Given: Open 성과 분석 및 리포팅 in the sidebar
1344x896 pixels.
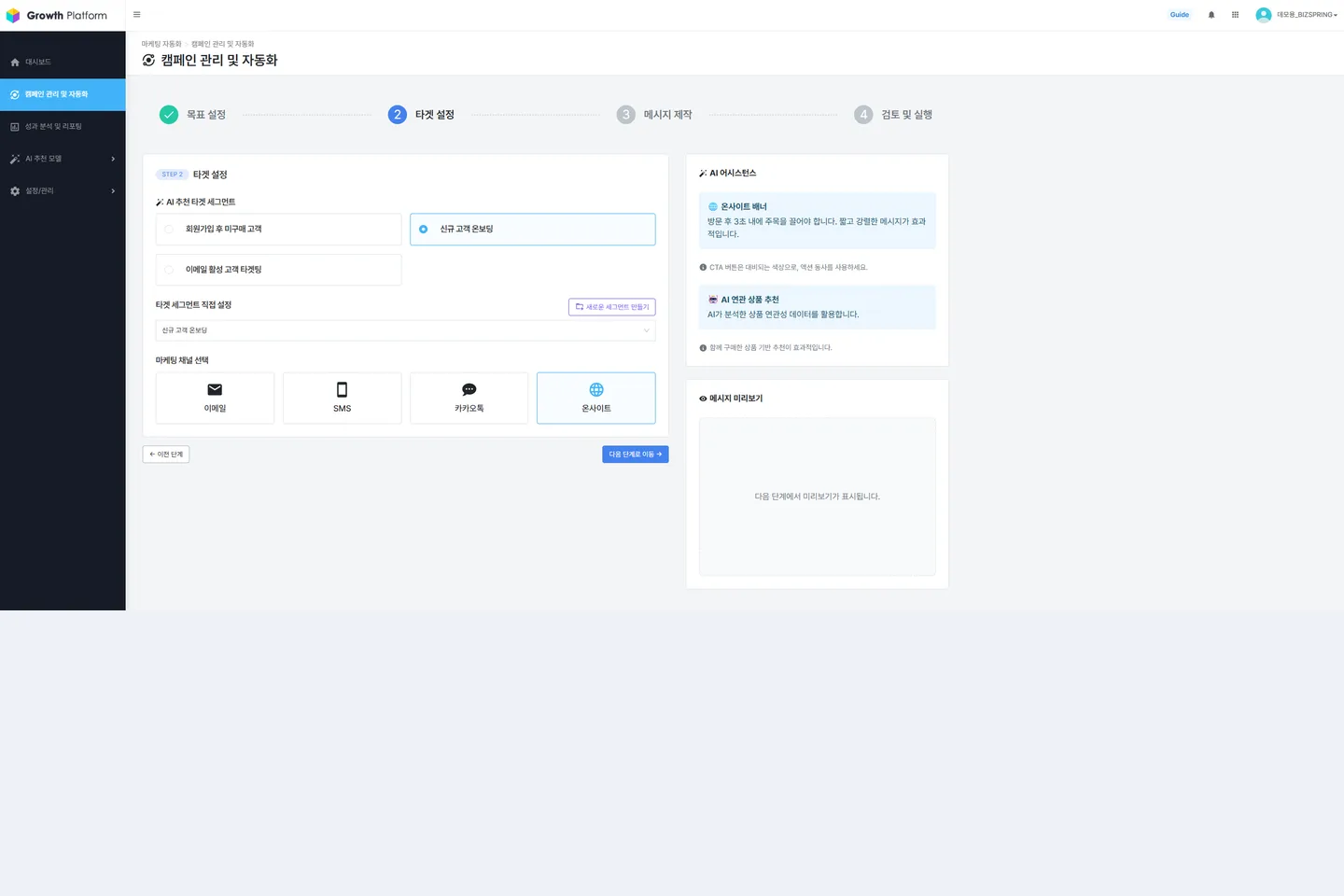Looking at the screenshot, I should tap(63, 127).
